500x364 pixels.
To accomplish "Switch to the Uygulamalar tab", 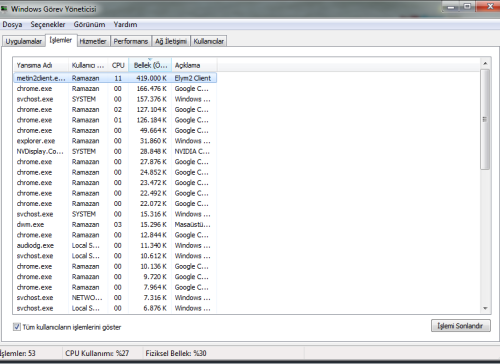I will (x=24, y=41).
